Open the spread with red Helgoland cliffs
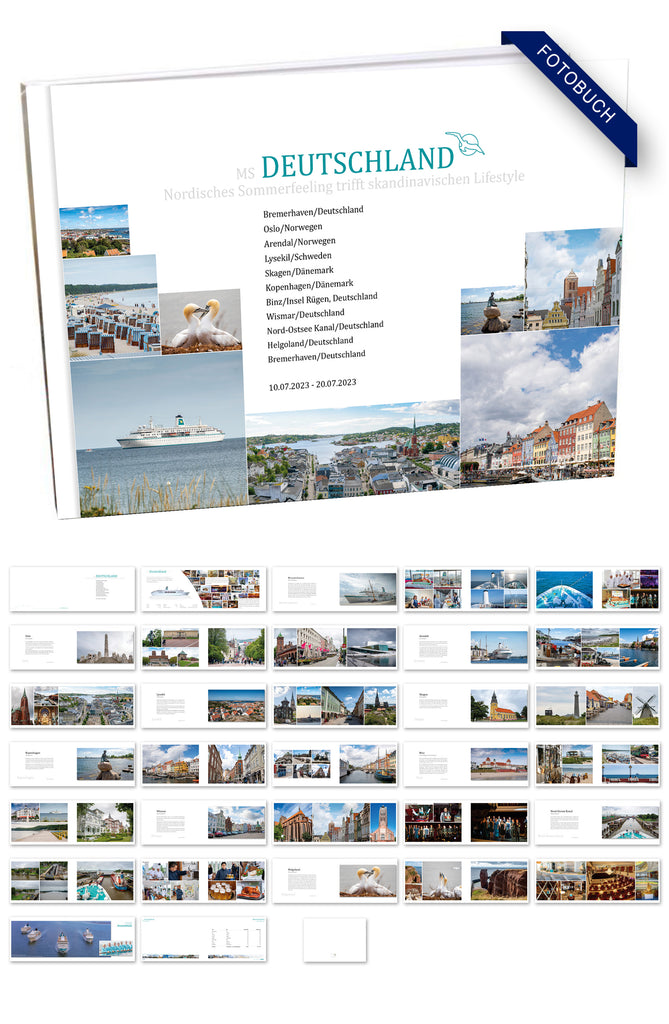The height and width of the screenshot is (1024, 669). 466,880
